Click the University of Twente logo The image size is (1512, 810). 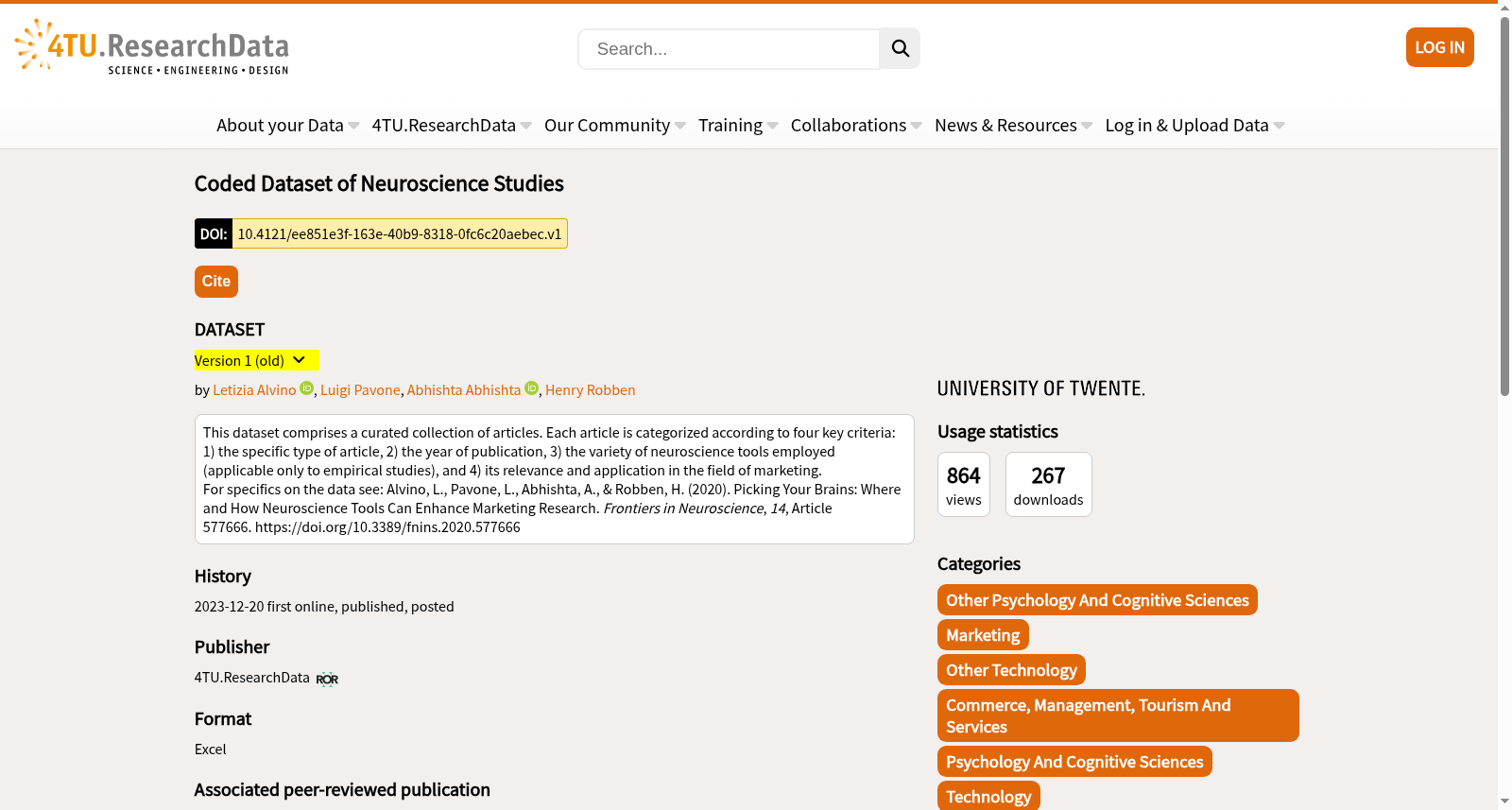[x=1041, y=388]
